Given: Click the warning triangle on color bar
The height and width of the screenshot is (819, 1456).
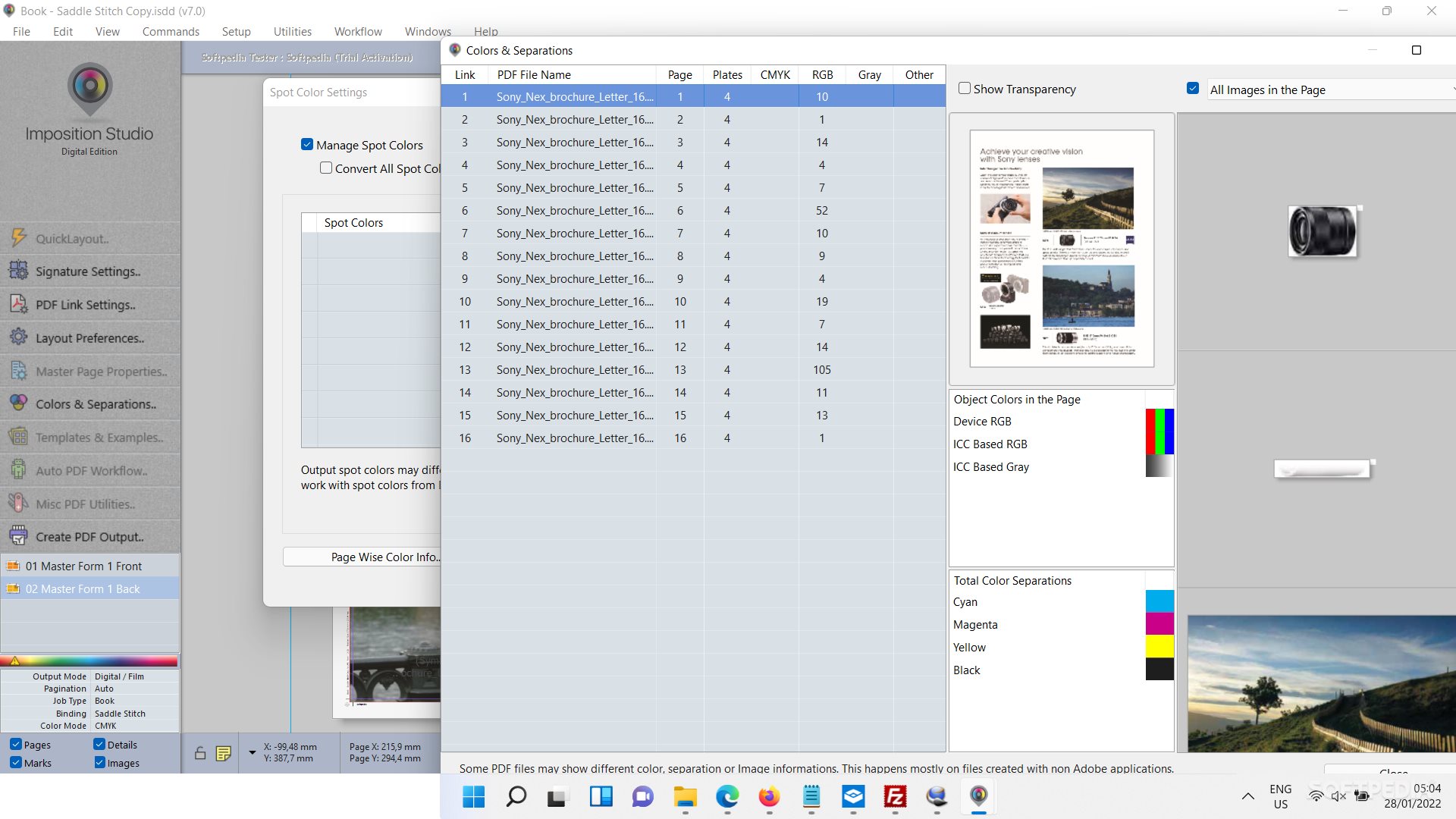Looking at the screenshot, I should (x=14, y=661).
